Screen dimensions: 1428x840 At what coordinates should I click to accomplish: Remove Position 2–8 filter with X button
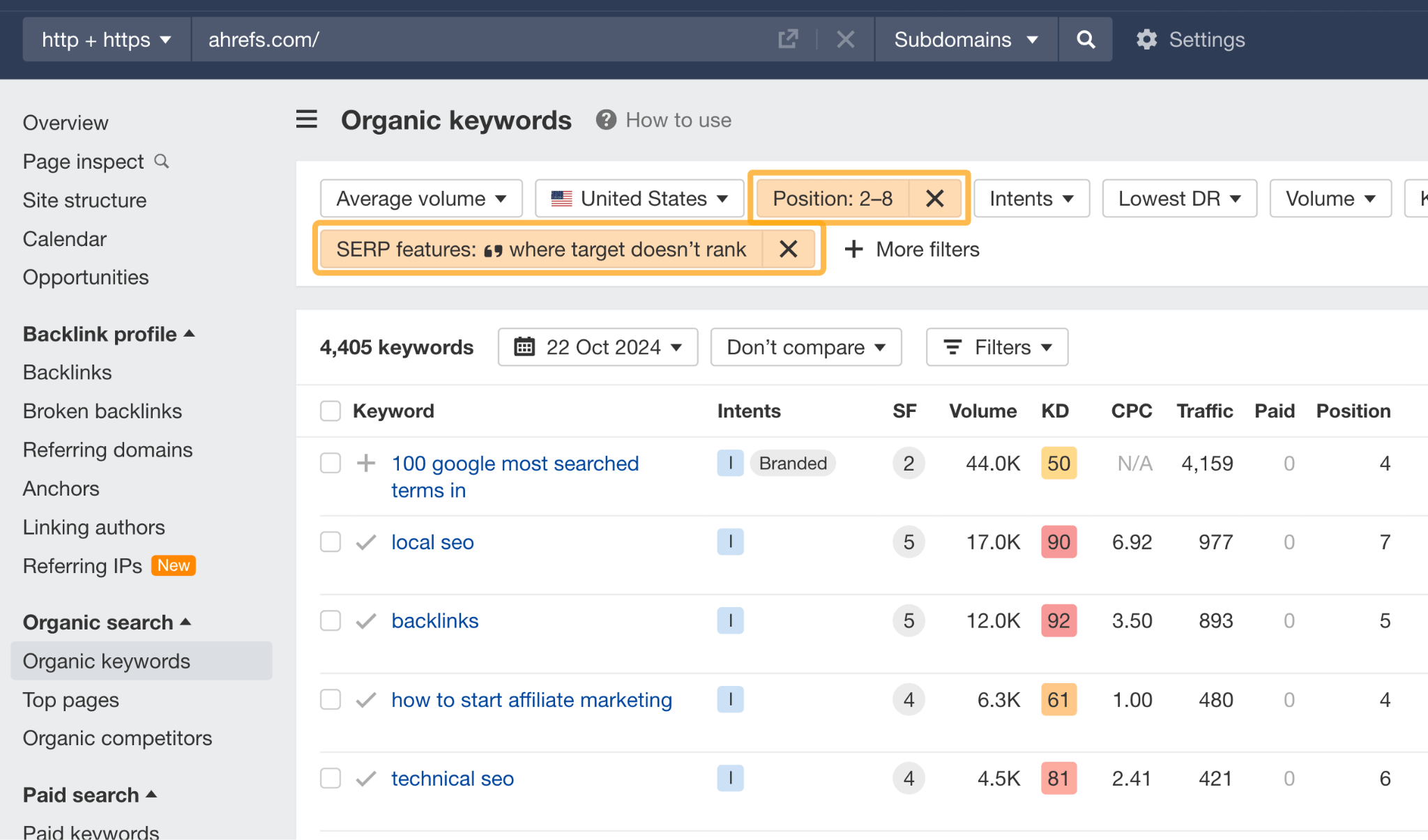click(932, 199)
